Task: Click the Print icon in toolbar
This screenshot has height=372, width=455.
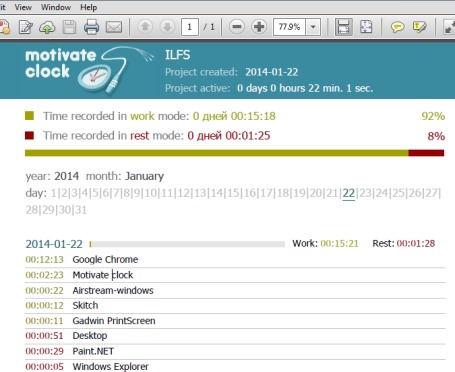Action: tap(91, 27)
